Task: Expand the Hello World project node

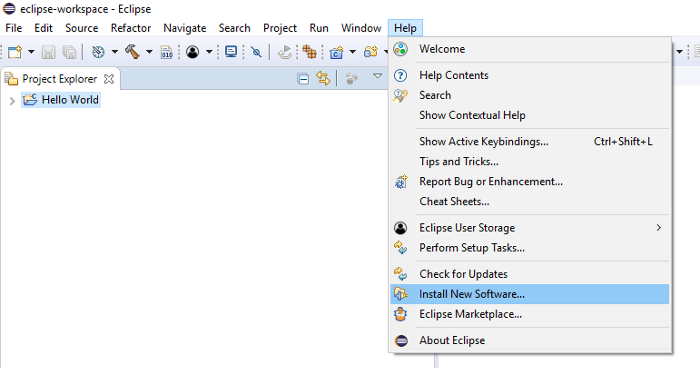Action: [x=12, y=101]
